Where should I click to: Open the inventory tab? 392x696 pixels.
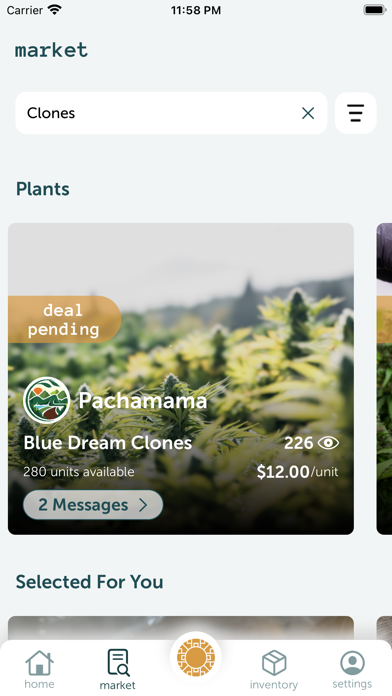274,669
